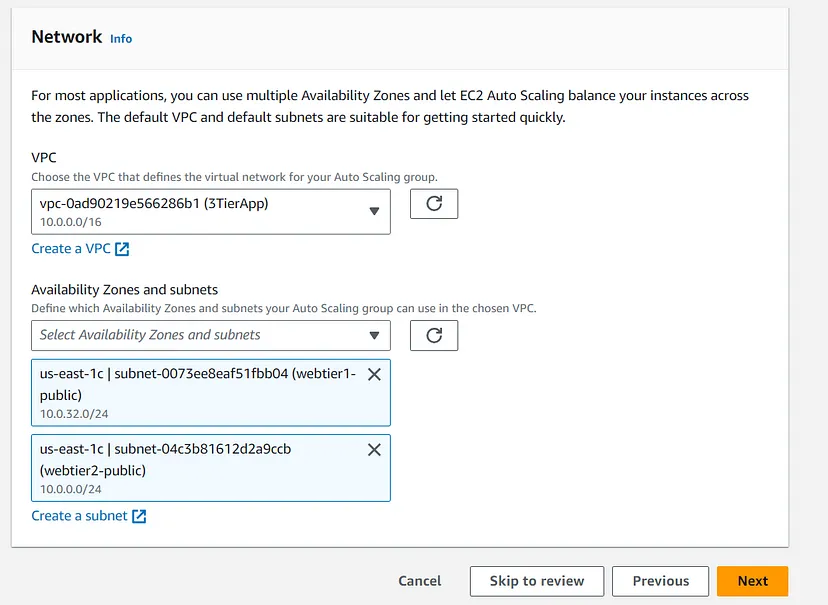
Task: Remove the webtier2-public subnet
Action: pos(375,450)
